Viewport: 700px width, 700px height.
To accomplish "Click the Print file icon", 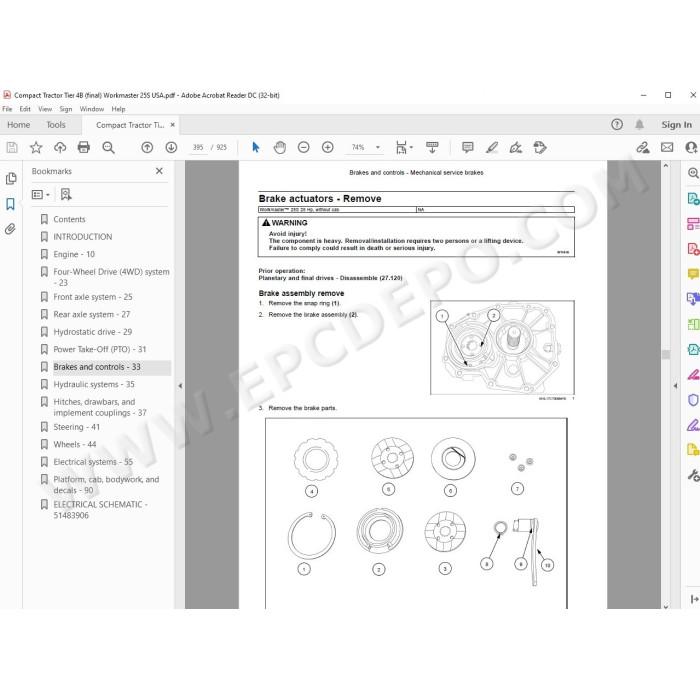I will tap(83, 147).
